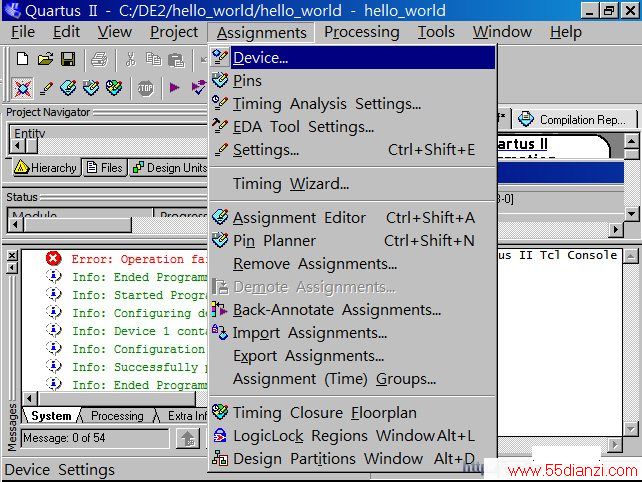Click down scroll arrow in Tcl Console
This screenshot has width=642, height=482.
pos(631,429)
